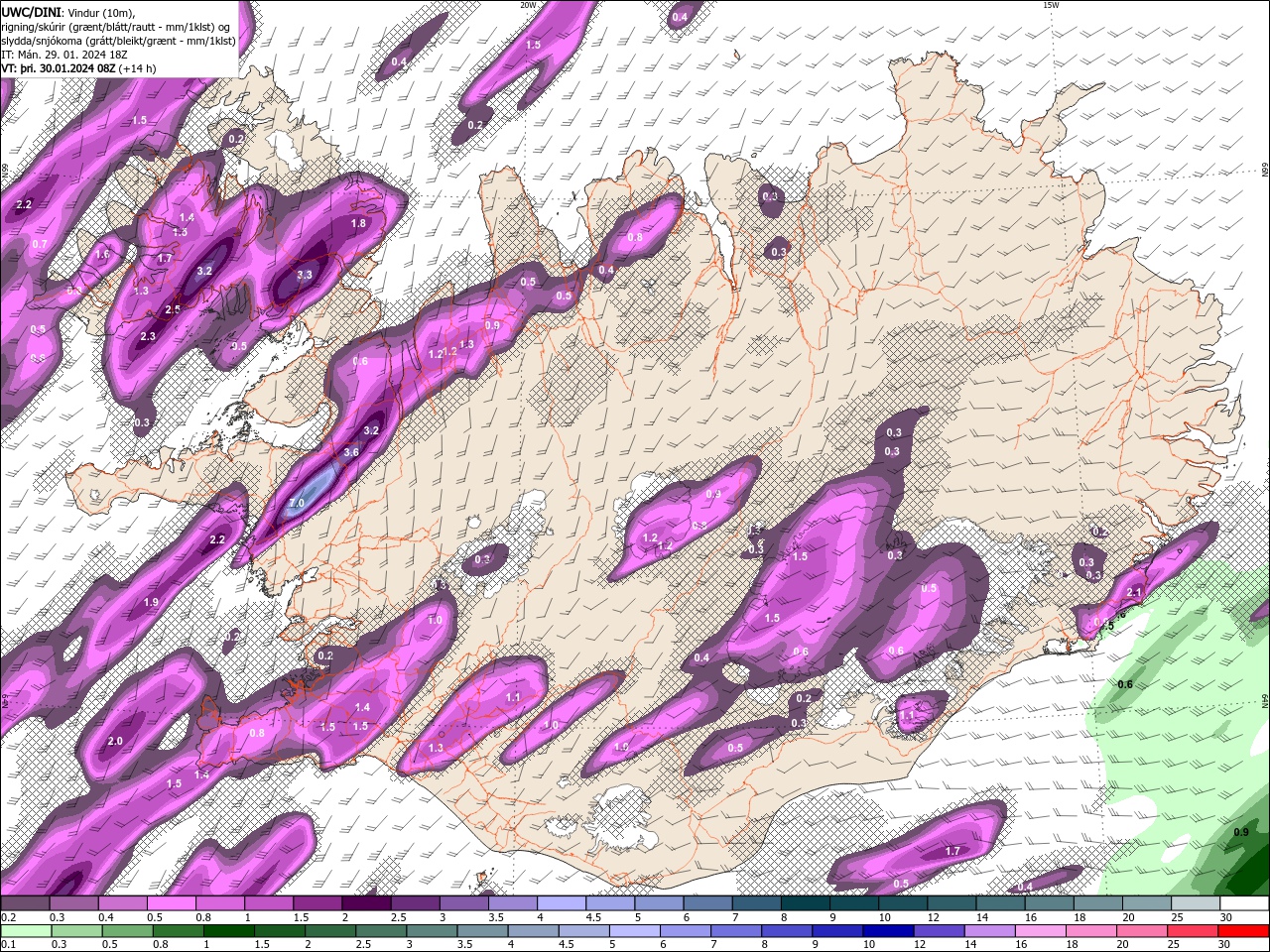Click valid time 'VT: þri. 30.01.2024 08Z (+14 h)'
Screen dimensions: 1270x952
(79, 69)
